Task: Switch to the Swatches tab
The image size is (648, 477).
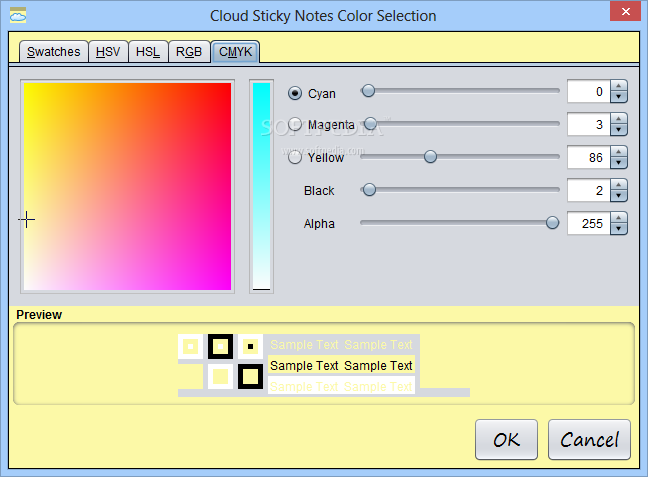Action: 53,52
